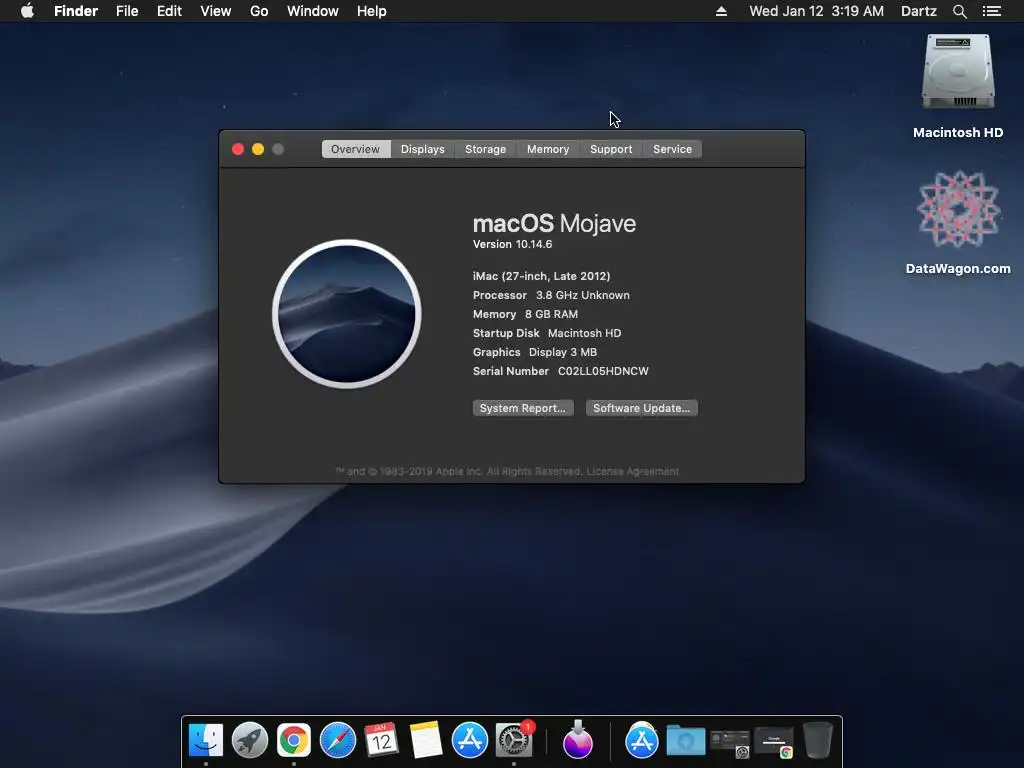The height and width of the screenshot is (768, 1024).
Task: Click the System Report button
Action: [523, 408]
